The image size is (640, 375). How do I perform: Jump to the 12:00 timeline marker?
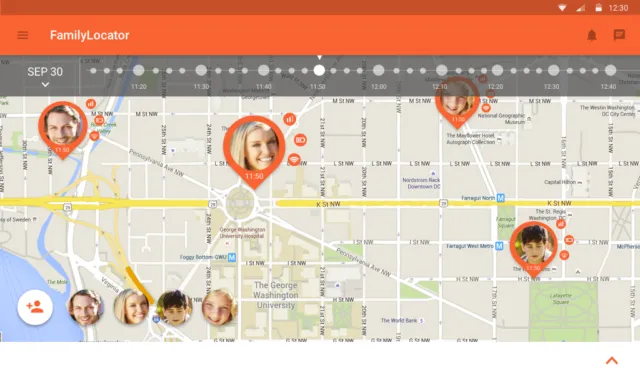(x=378, y=70)
